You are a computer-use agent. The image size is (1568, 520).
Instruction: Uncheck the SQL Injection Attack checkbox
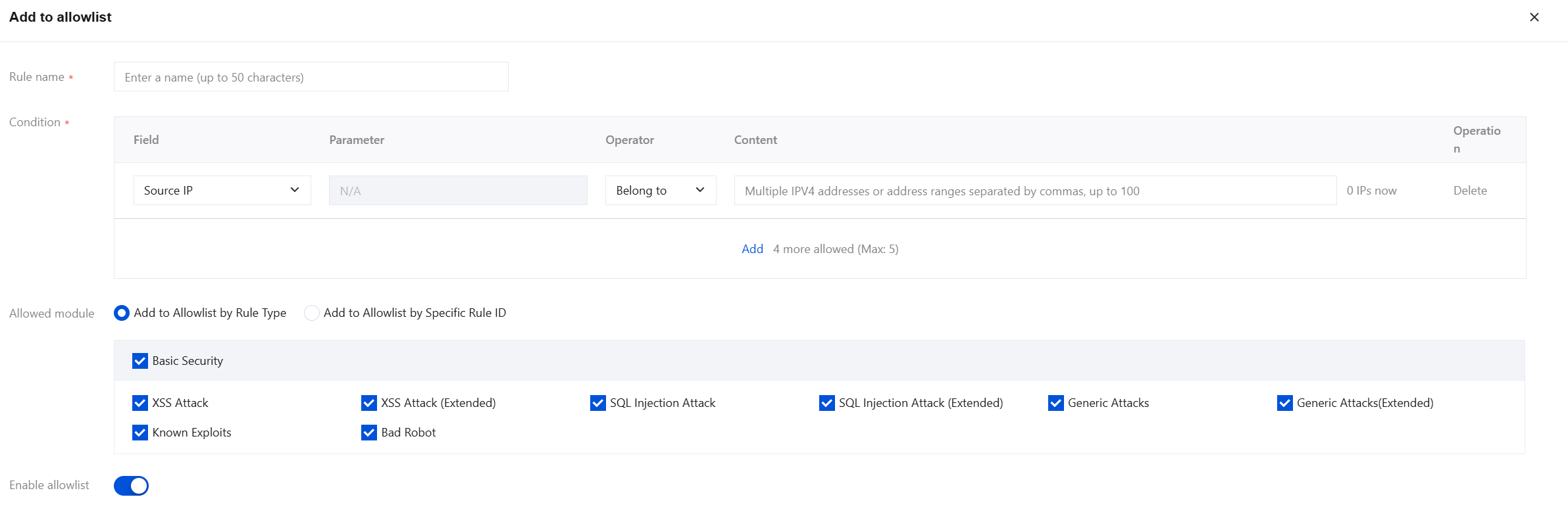(x=598, y=403)
